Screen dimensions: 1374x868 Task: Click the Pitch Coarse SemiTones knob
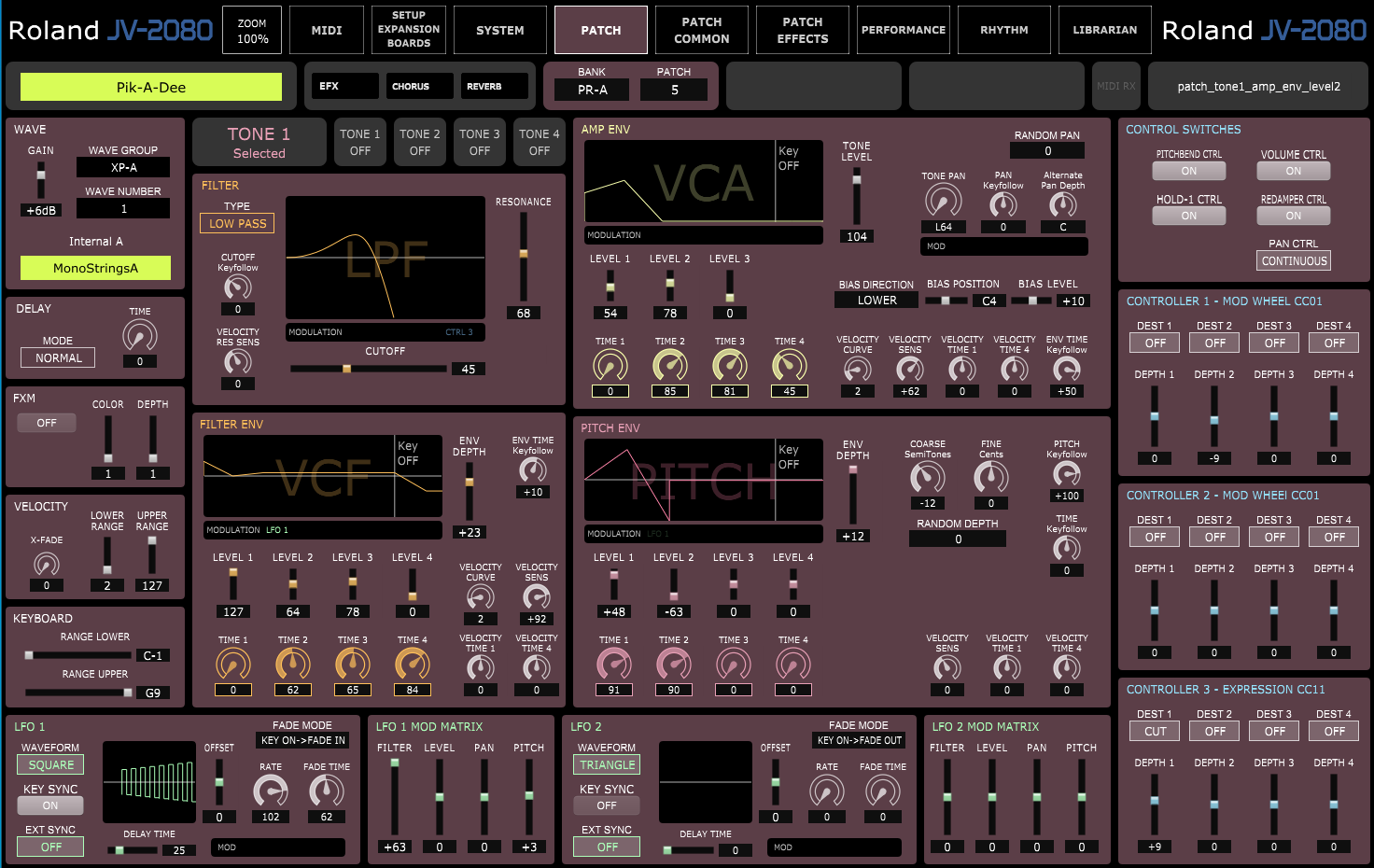(x=928, y=478)
